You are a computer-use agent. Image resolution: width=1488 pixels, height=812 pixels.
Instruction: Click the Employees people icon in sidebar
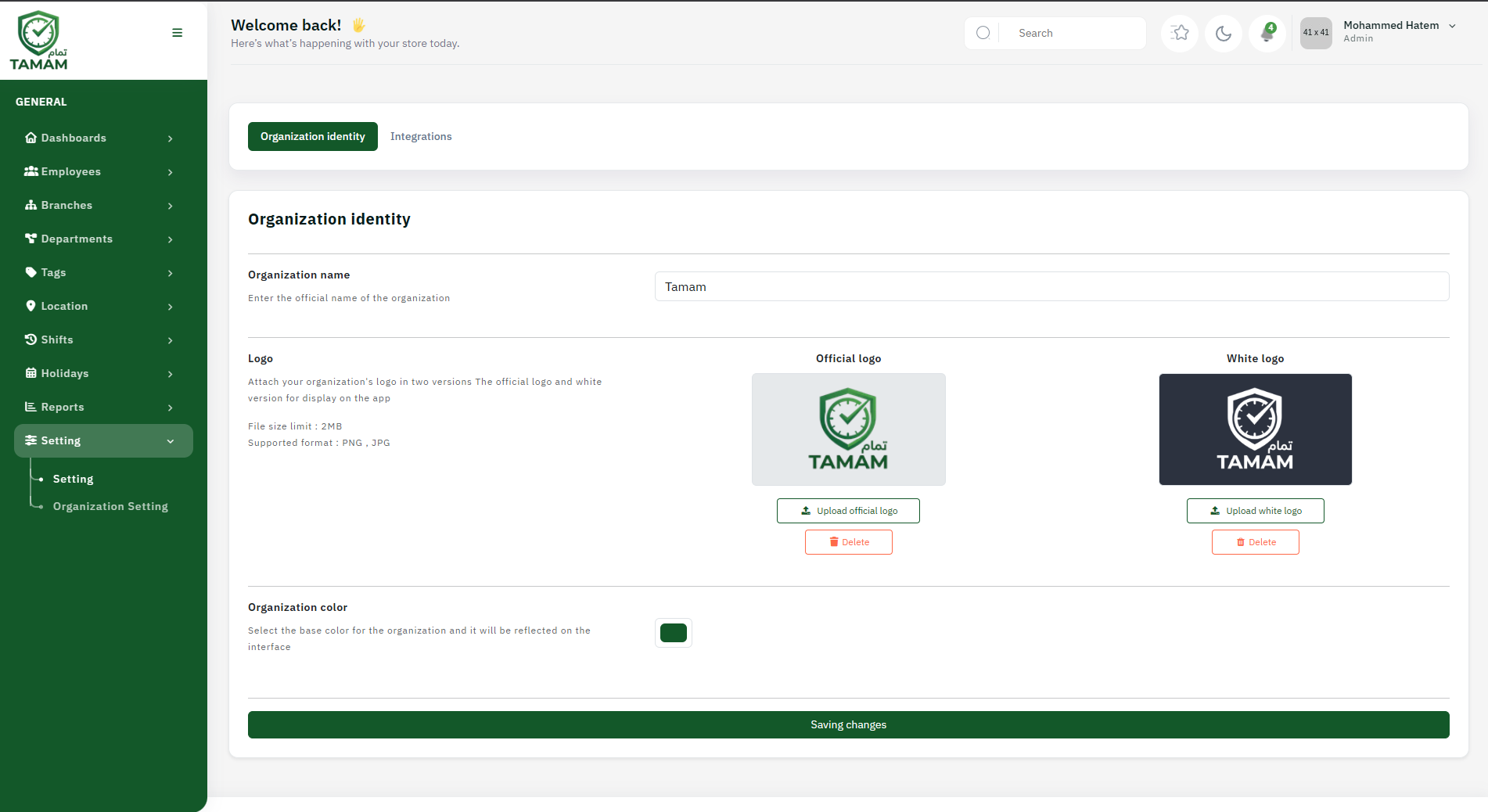click(x=31, y=171)
